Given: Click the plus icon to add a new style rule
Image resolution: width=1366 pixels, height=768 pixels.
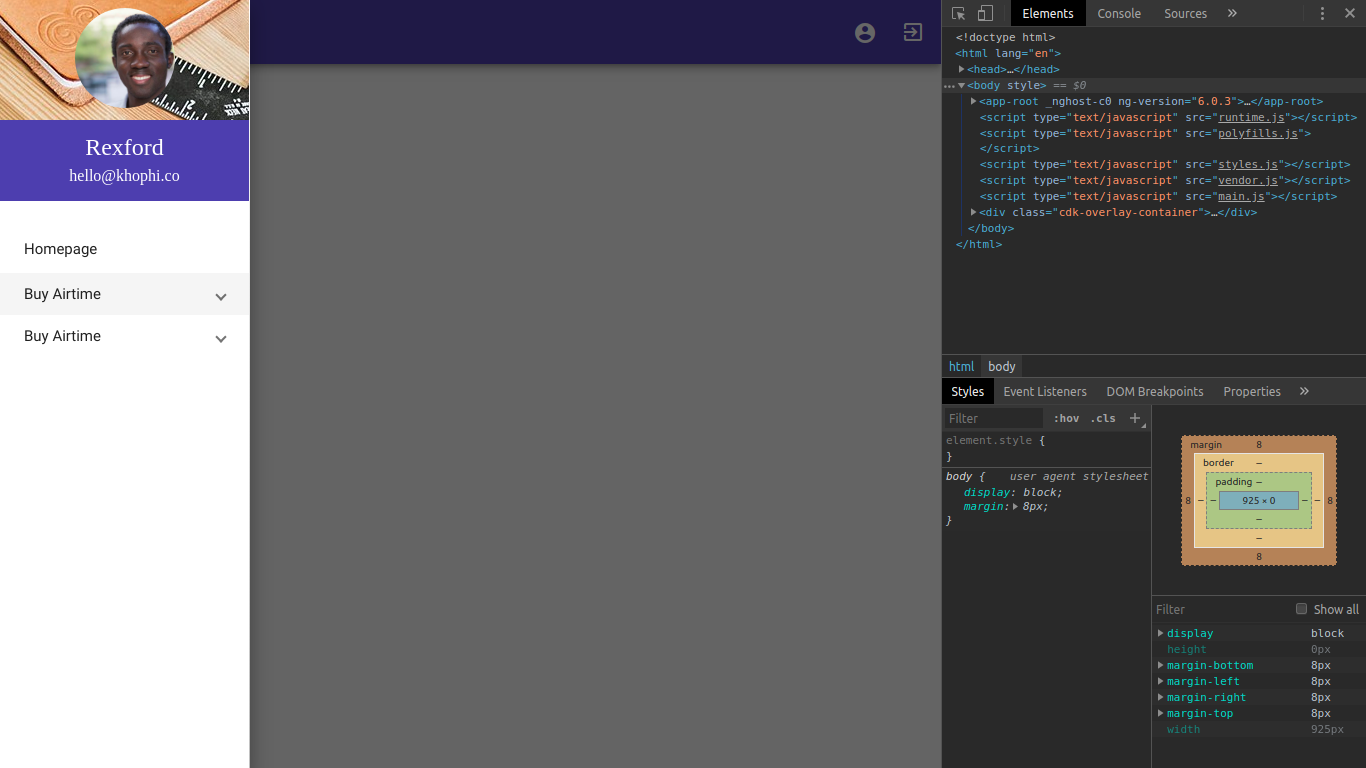Looking at the screenshot, I should pyautogui.click(x=1135, y=418).
